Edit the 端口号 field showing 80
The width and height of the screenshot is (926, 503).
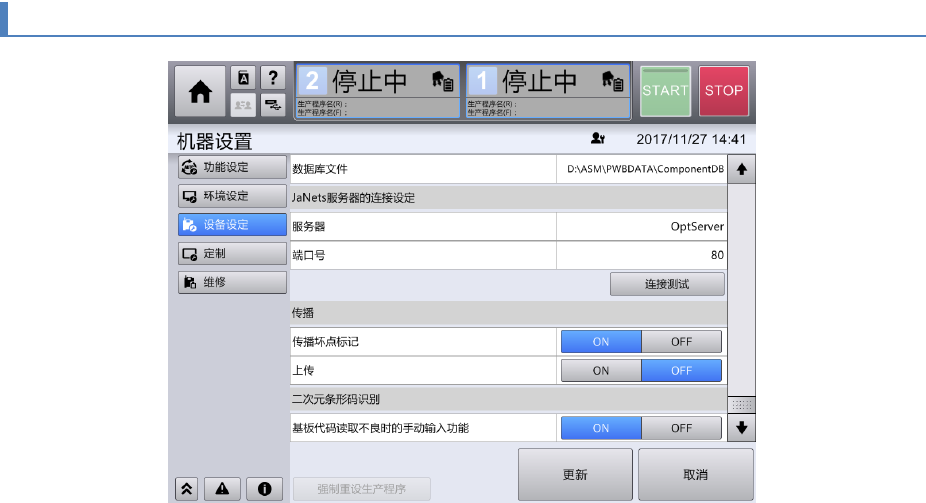(641, 255)
